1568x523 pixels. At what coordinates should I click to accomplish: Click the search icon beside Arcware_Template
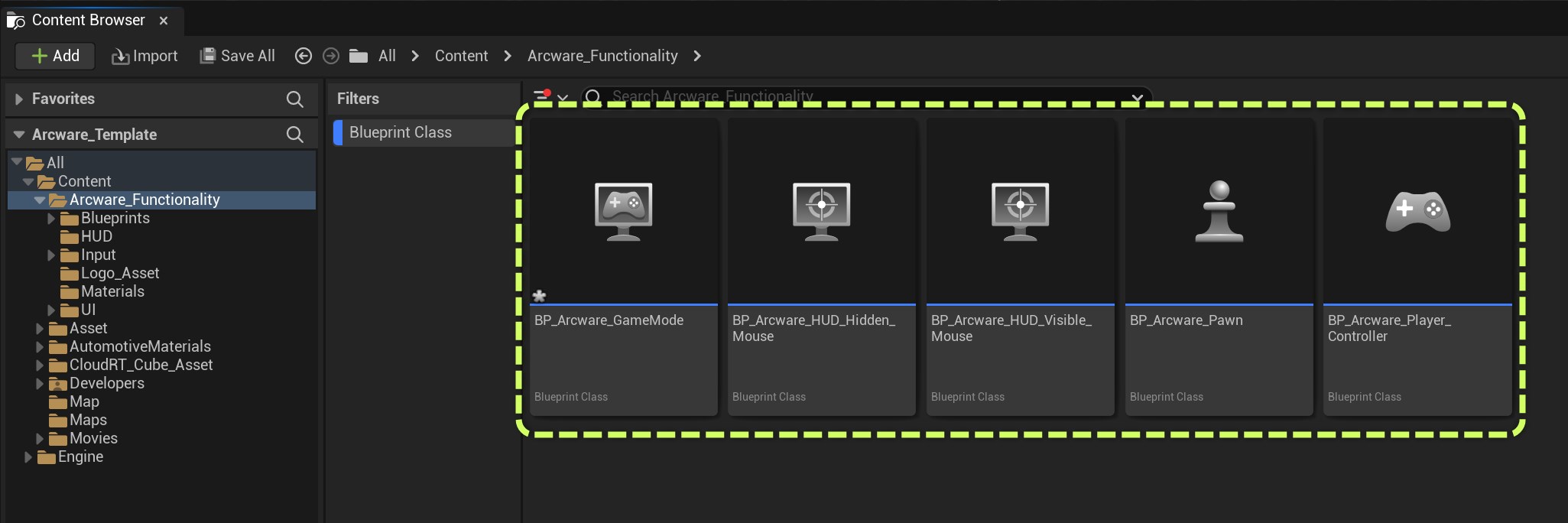pos(294,135)
